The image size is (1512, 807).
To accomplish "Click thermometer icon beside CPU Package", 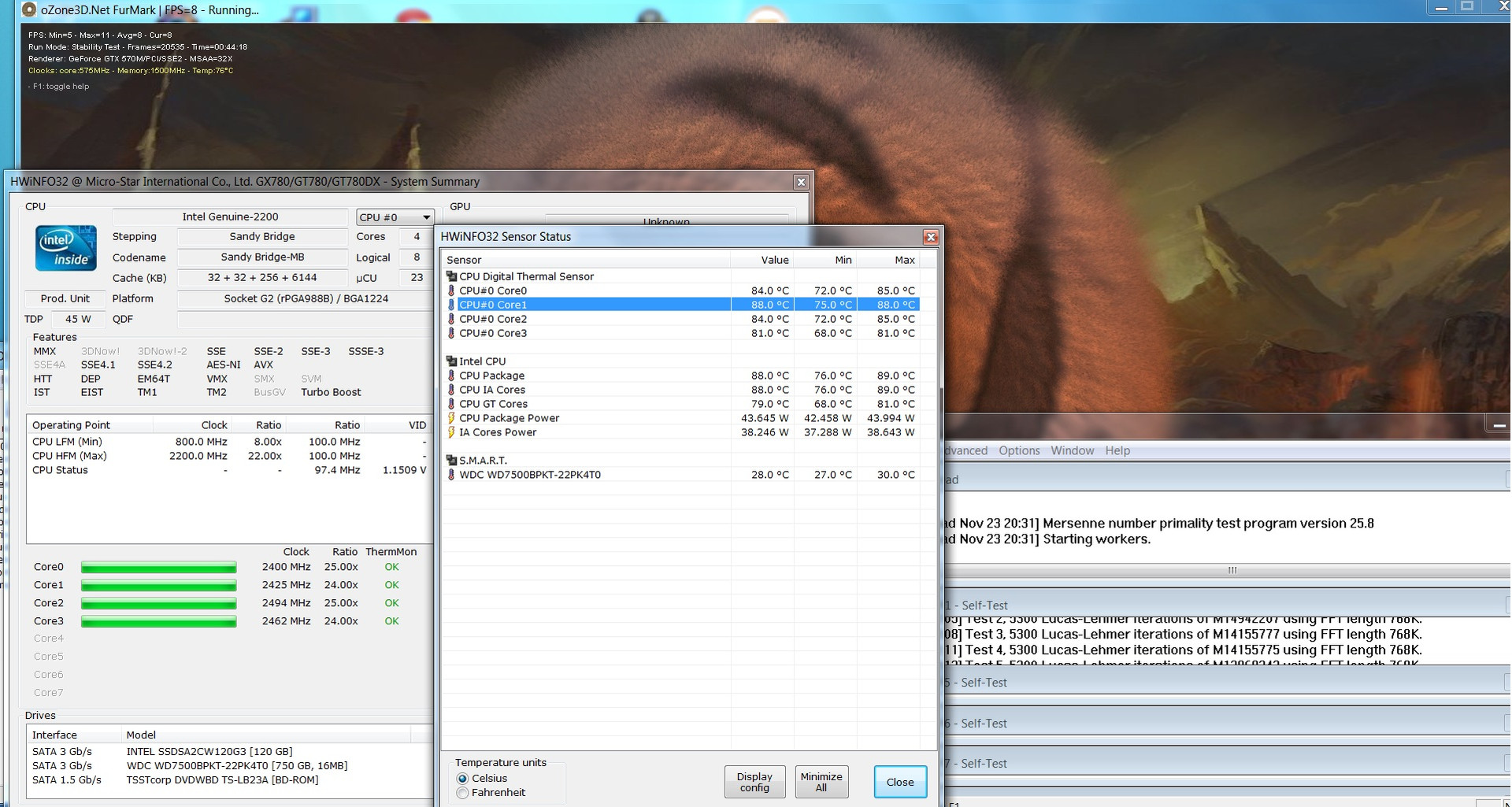I will [451, 376].
